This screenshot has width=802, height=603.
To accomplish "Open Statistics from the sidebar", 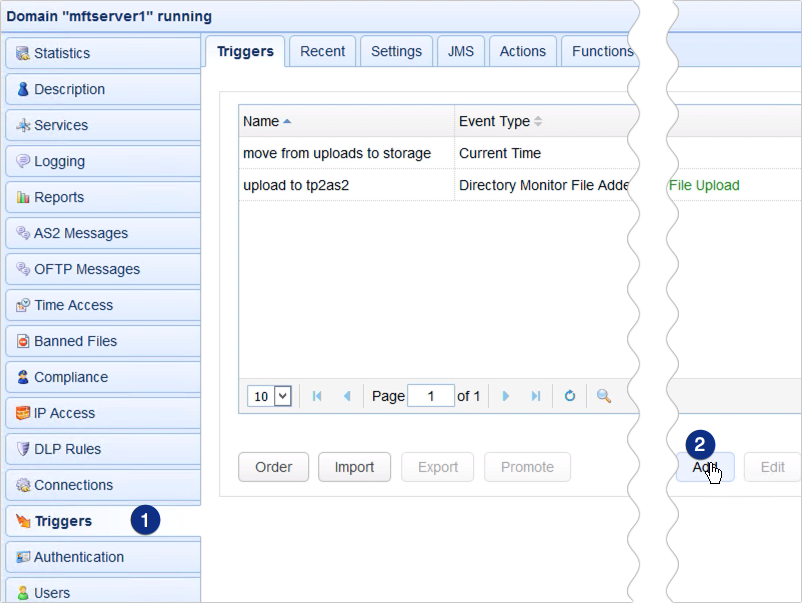I will click(x=102, y=53).
